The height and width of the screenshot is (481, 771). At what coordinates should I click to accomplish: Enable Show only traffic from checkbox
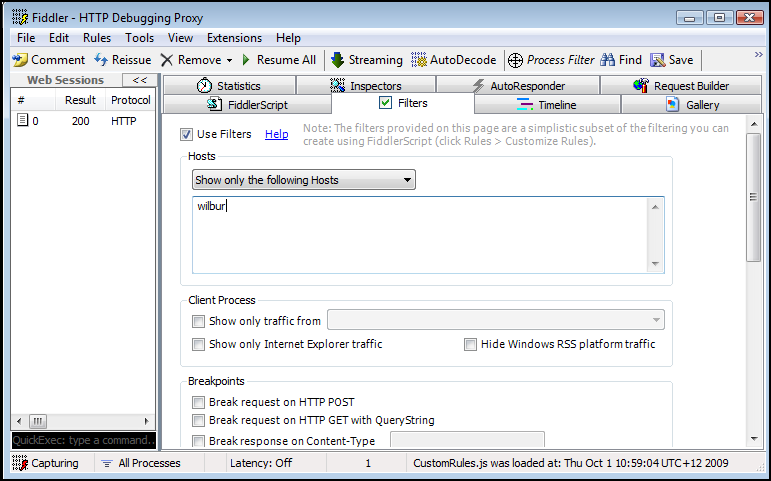(198, 322)
